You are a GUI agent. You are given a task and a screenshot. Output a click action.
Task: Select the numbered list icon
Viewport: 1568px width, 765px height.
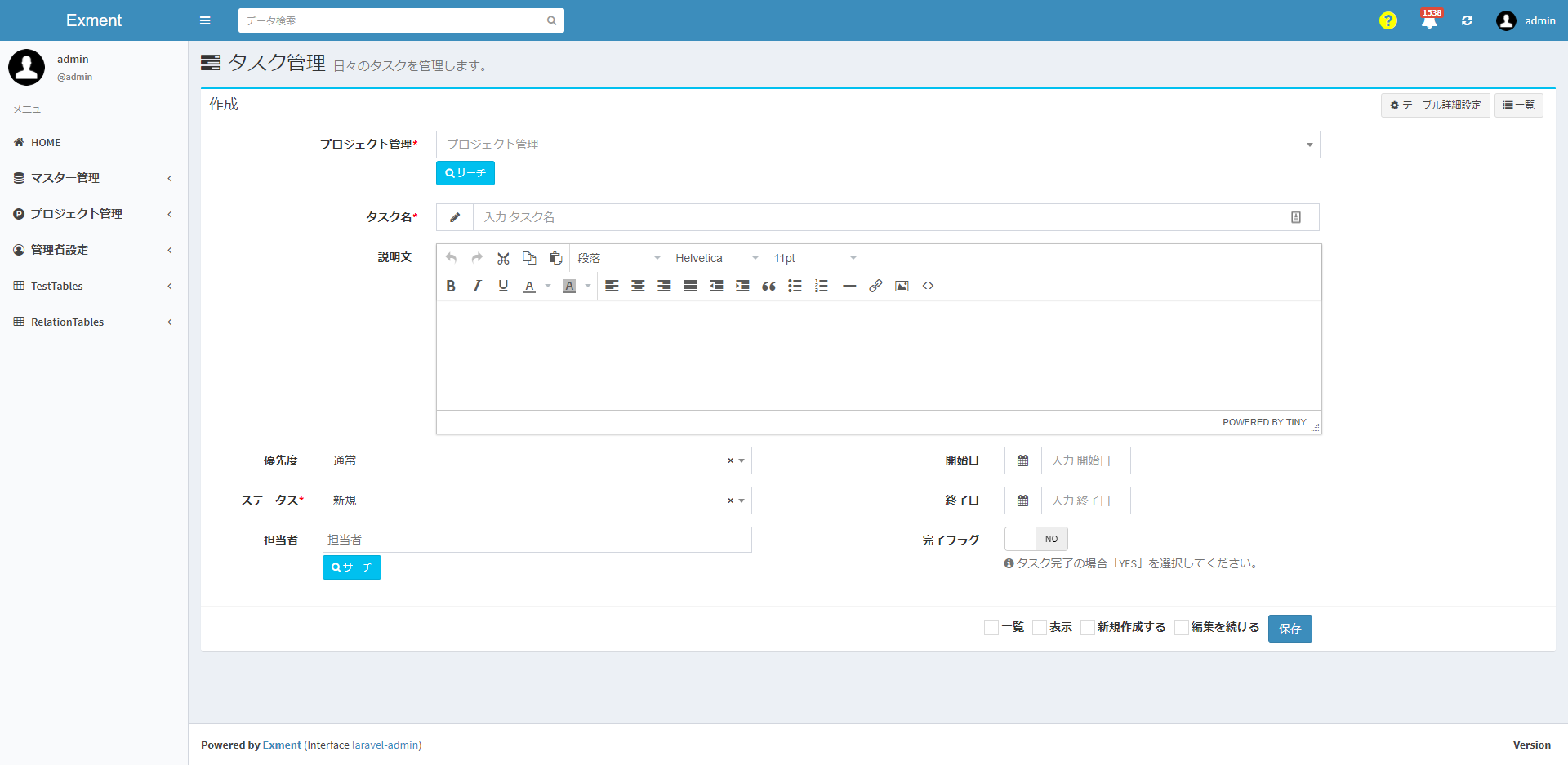821,286
